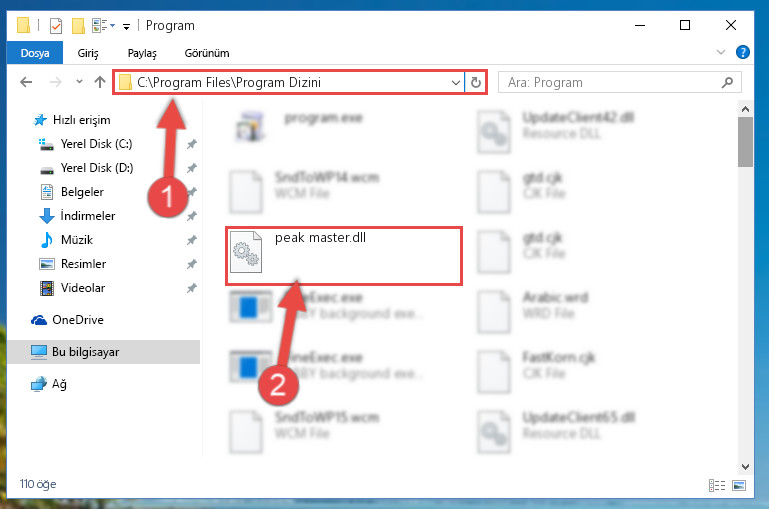Click the Ara: Program search box
The width and height of the screenshot is (769, 509).
coord(619,82)
